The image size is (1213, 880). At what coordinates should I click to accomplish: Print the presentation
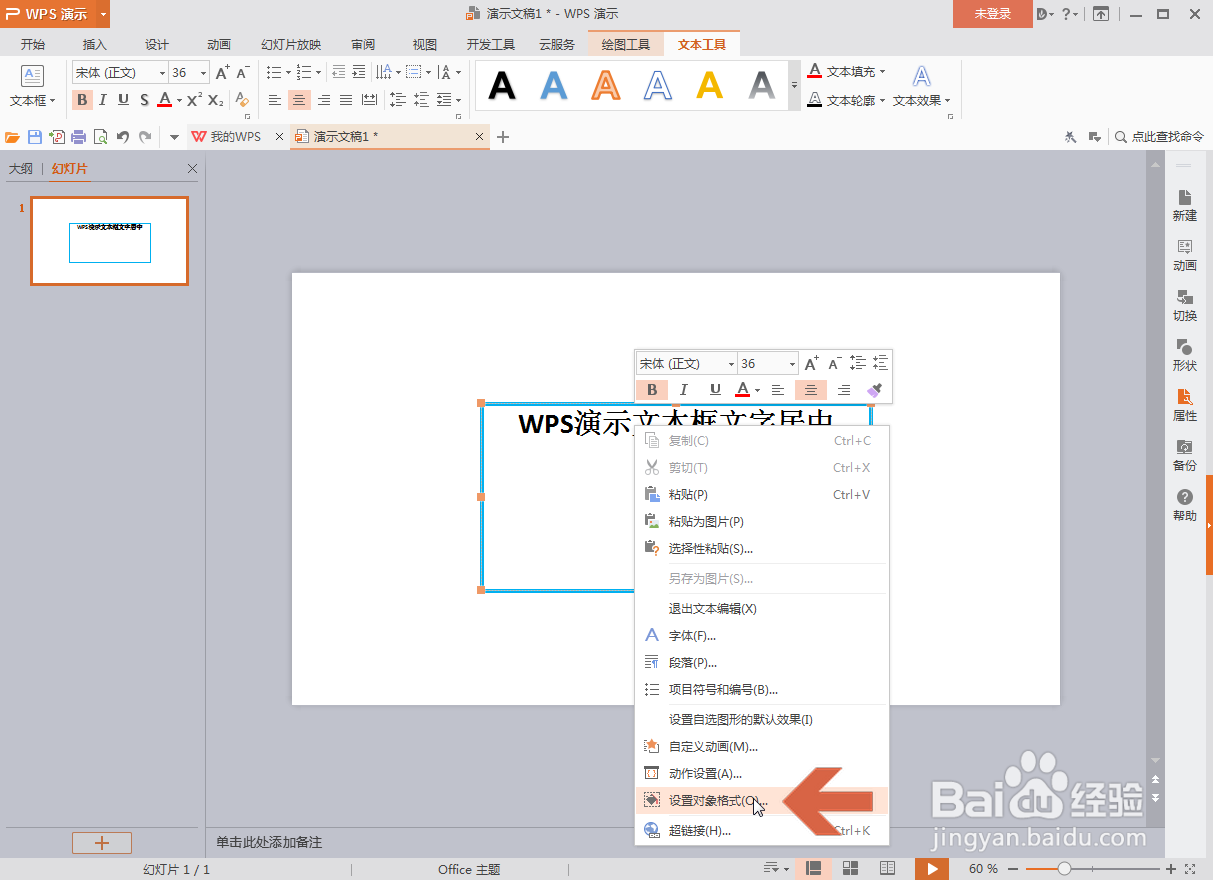point(78,137)
